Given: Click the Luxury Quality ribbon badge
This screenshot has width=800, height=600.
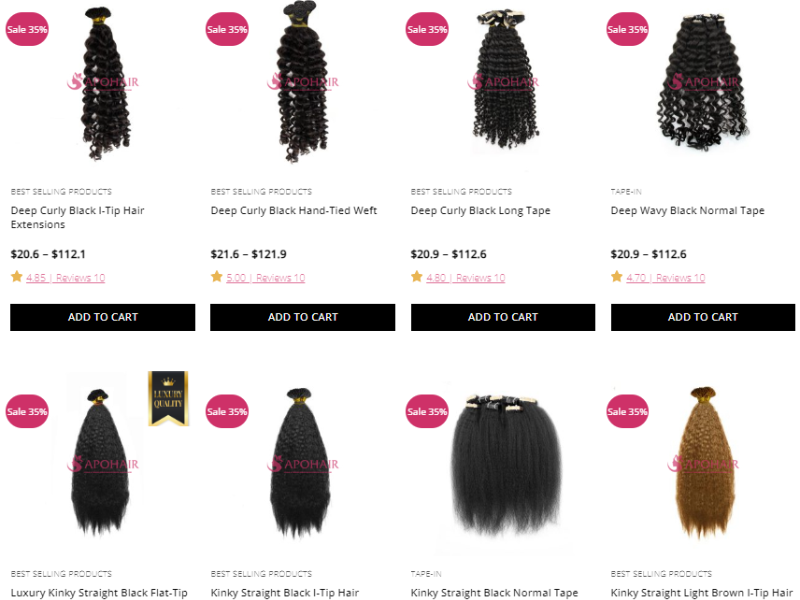Looking at the screenshot, I should (x=168, y=398).
